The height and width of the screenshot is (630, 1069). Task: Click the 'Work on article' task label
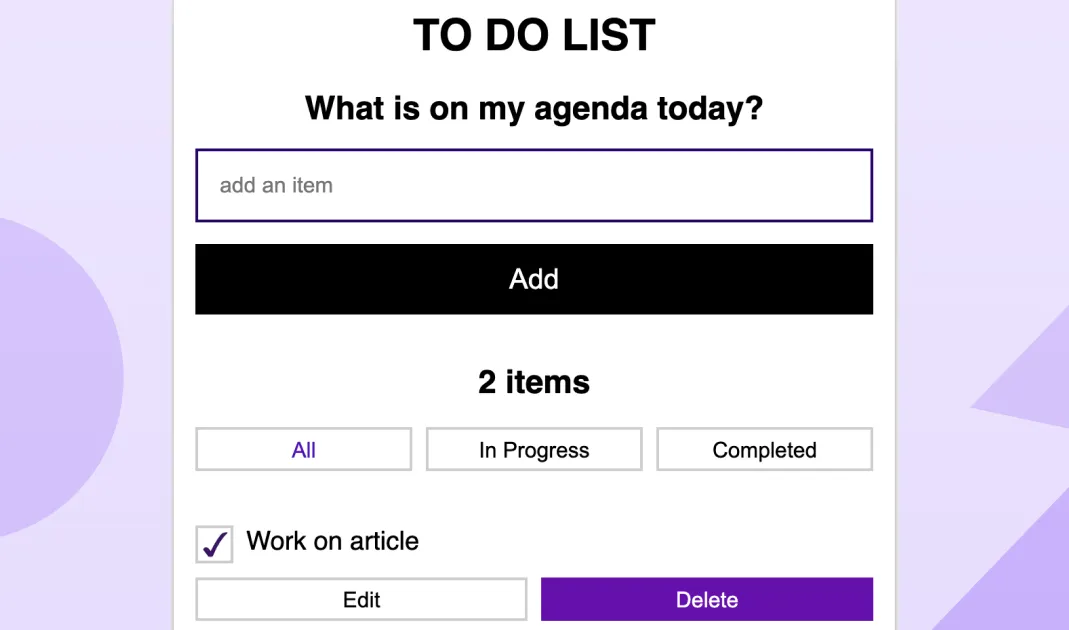click(x=332, y=541)
